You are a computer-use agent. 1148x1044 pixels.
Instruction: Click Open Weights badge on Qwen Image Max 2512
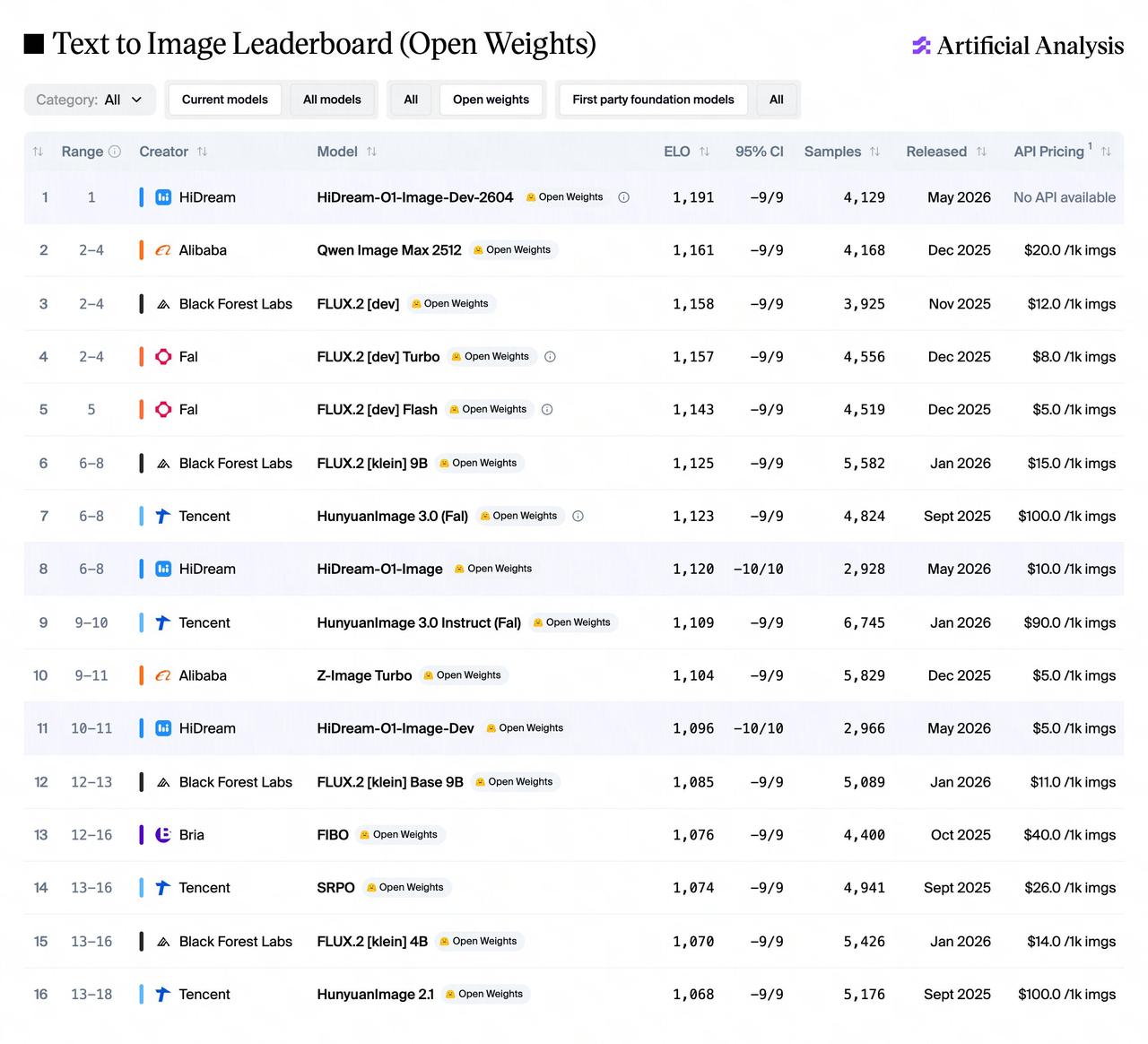point(512,250)
